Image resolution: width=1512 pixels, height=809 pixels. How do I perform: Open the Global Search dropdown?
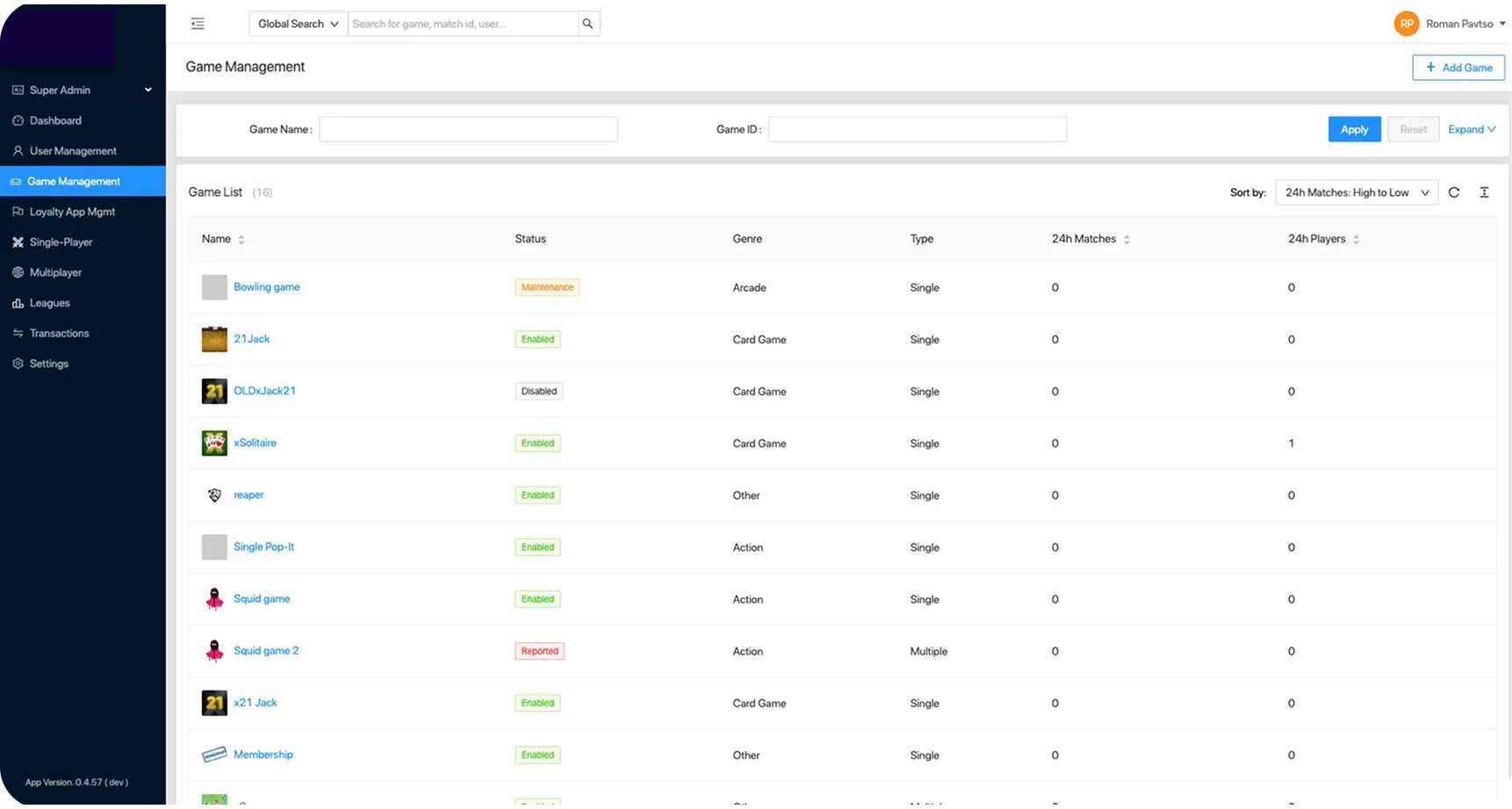(298, 24)
